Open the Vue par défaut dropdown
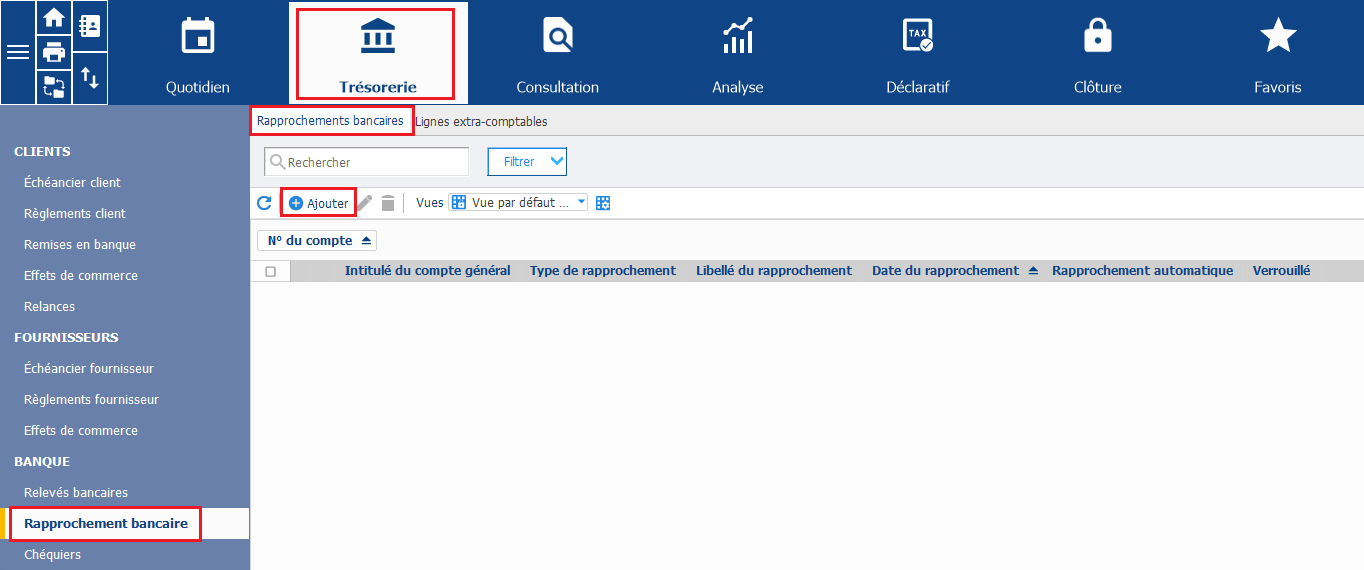This screenshot has width=1364, height=570. point(518,203)
